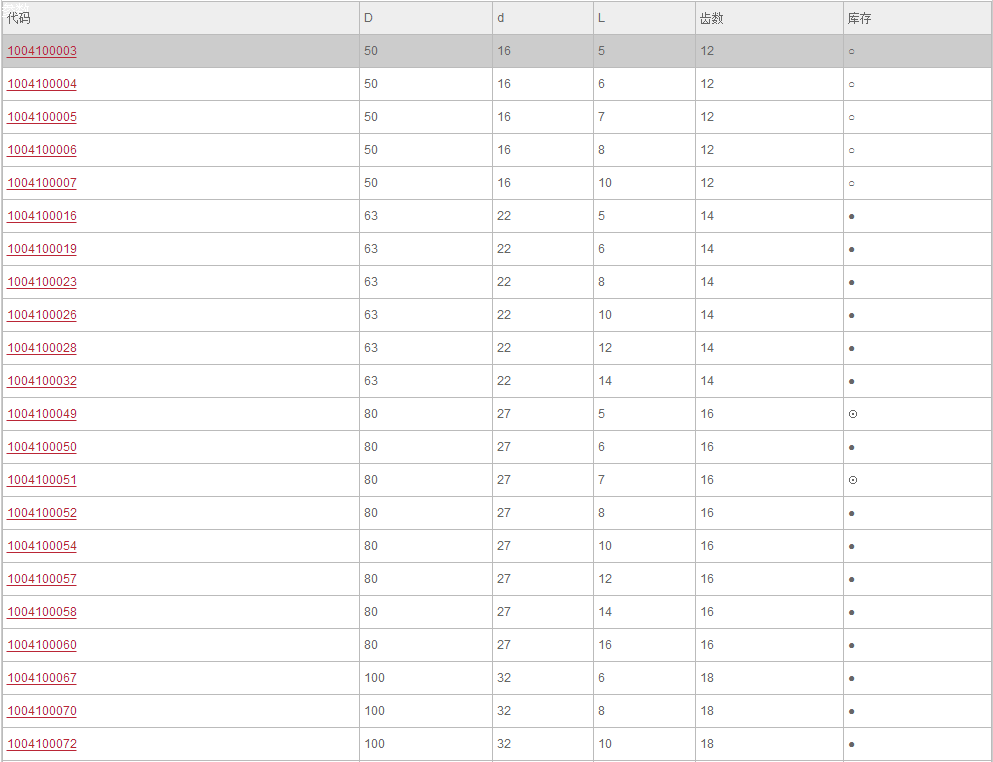Open code 1004100054 details
The height and width of the screenshot is (762, 993).
(42, 545)
